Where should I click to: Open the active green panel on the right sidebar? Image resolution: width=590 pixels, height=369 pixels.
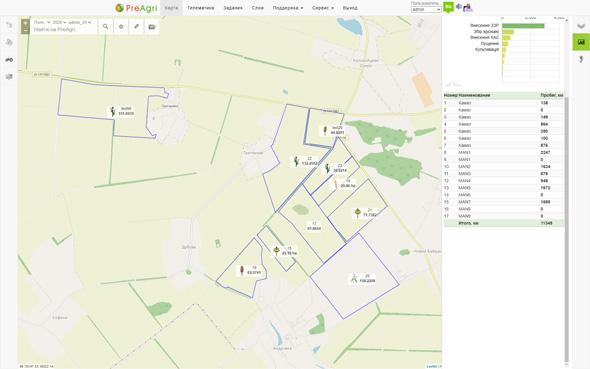581,42
